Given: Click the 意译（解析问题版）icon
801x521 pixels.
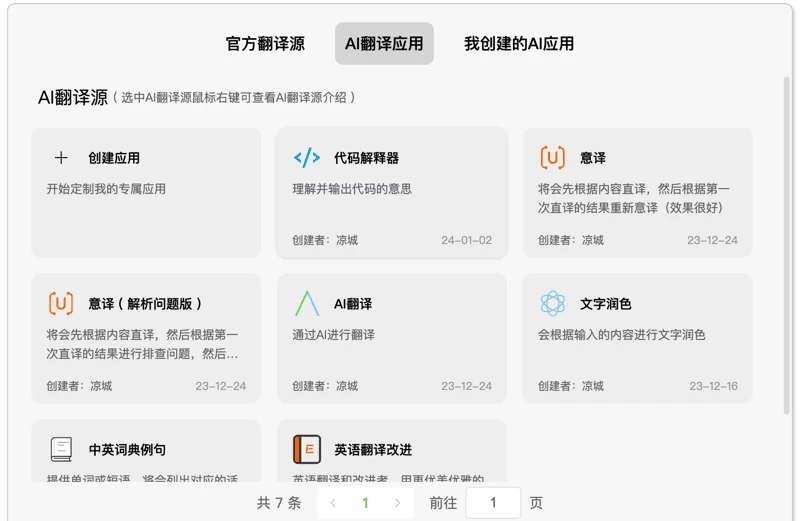Looking at the screenshot, I should 61,304.
